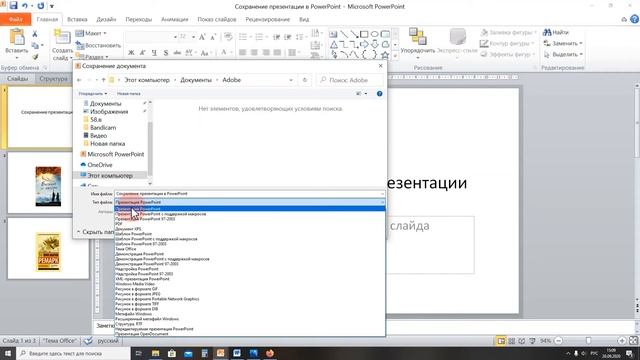Toggle underline (Ч) formatting

click(x=154, y=53)
